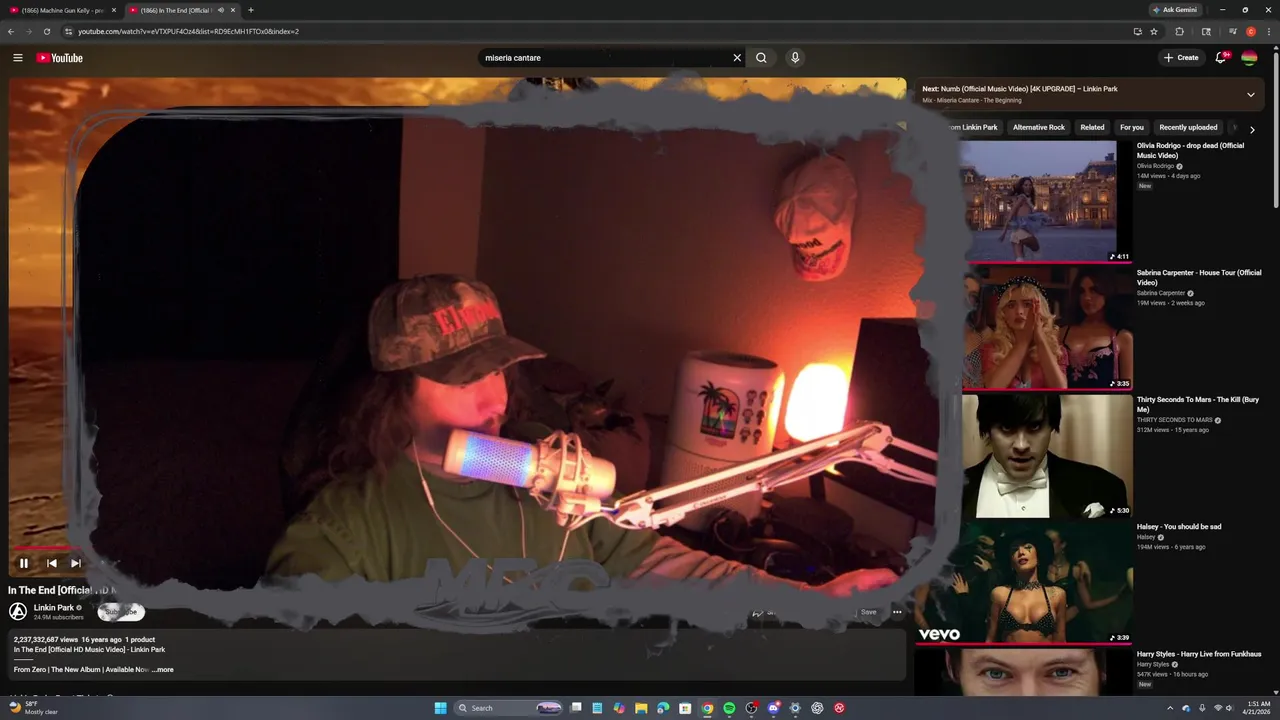1280x720 pixels.
Task: Start voice search with microphone icon
Action: pyautogui.click(x=795, y=58)
